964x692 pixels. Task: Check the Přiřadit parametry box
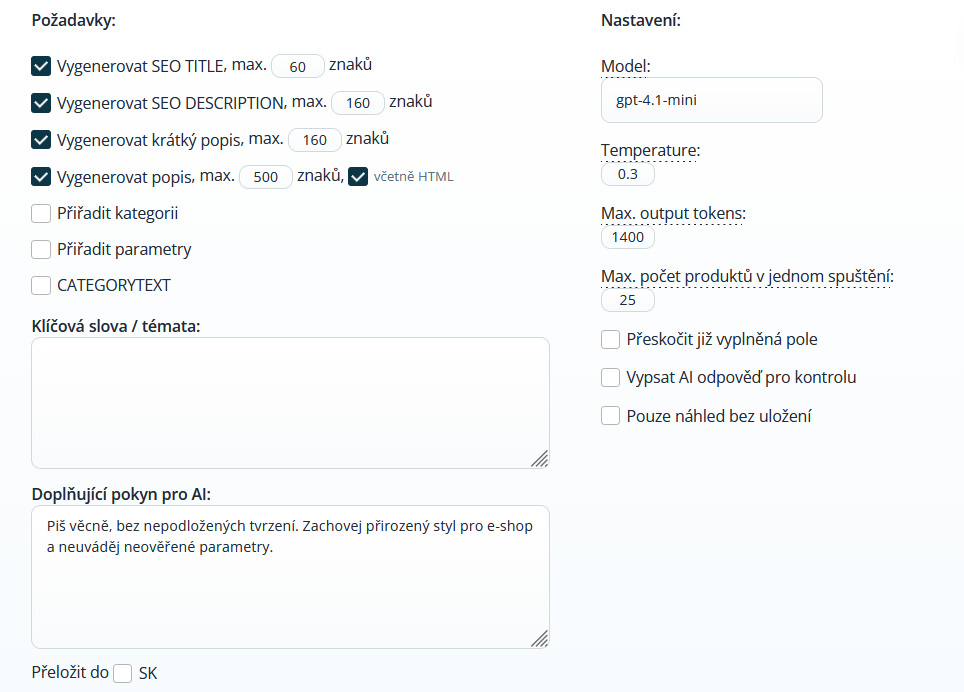coord(41,249)
